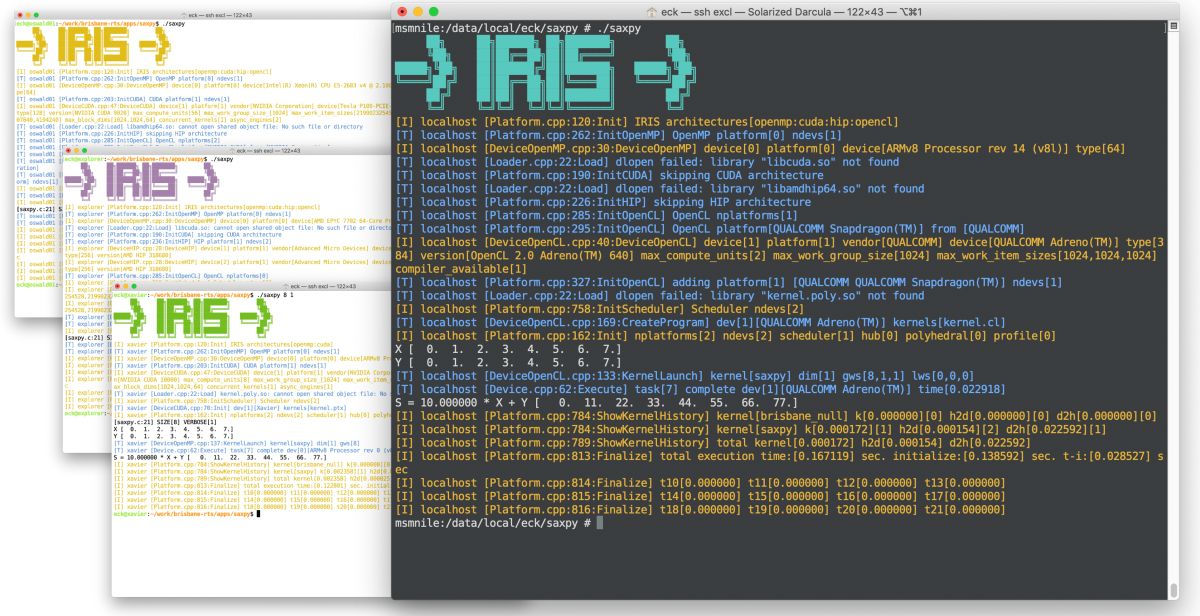Image resolution: width=1200 pixels, height=616 pixels.
Task: Click the 'skipping CUDA architecture' line in the explorer window
Action: [160, 235]
